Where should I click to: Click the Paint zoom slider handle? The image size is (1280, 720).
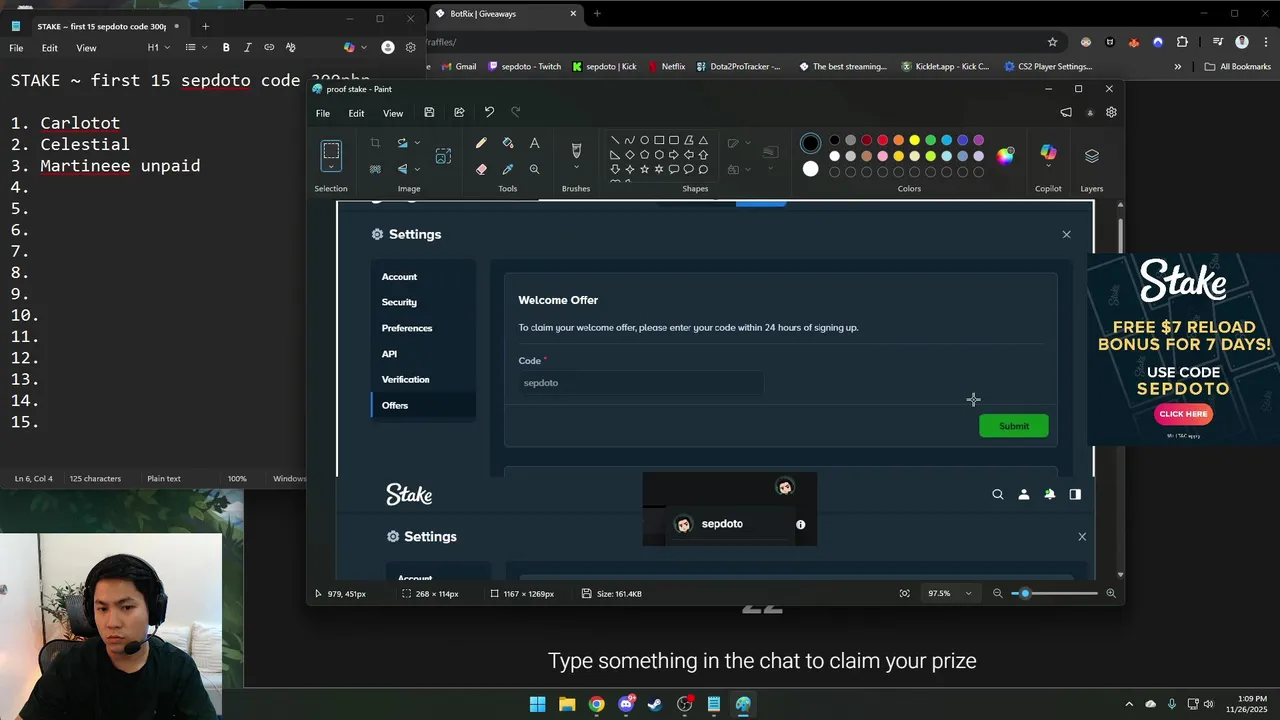pyautogui.click(x=1024, y=594)
